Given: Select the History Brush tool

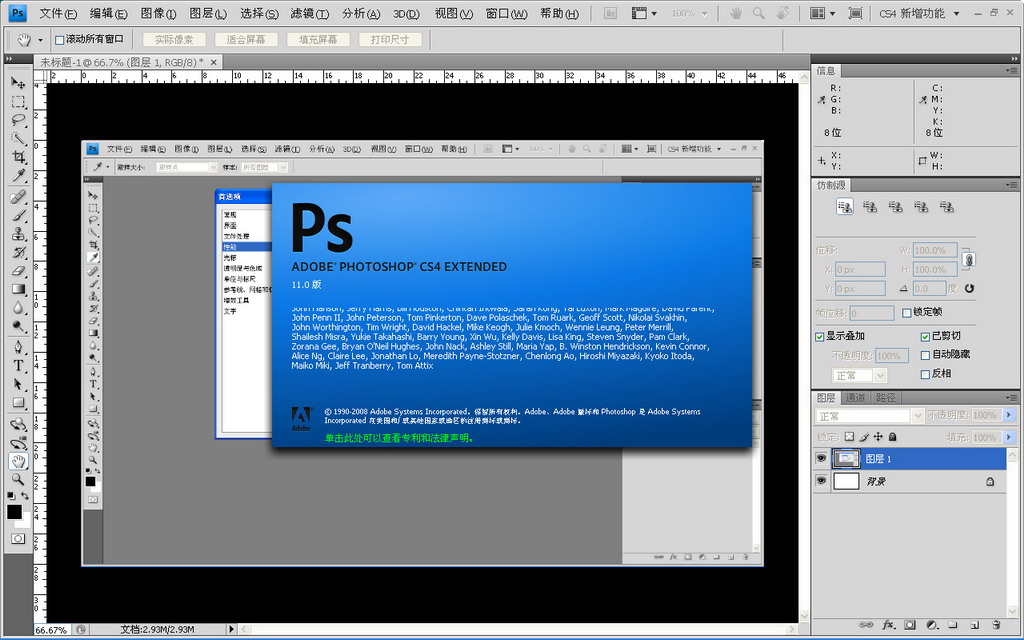Looking at the screenshot, I should [x=18, y=252].
